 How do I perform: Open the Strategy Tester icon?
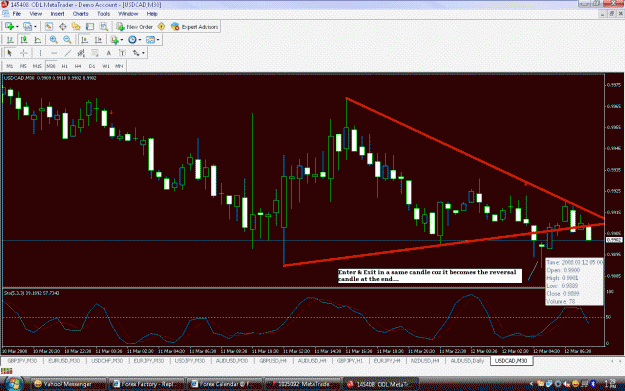[104, 27]
